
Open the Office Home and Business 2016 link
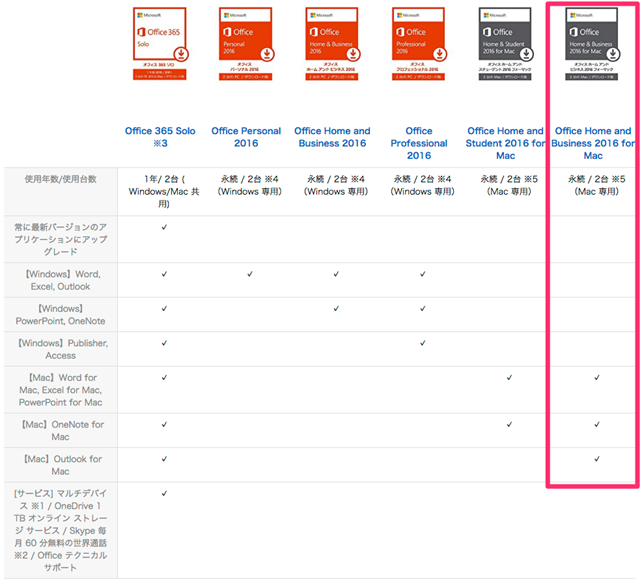tap(332, 137)
